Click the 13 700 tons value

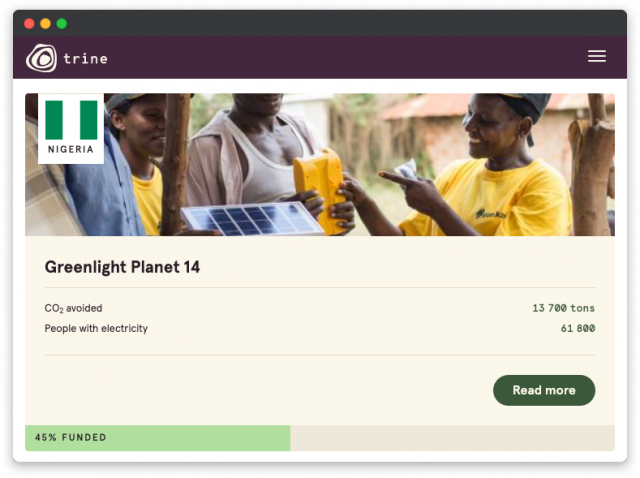click(563, 308)
